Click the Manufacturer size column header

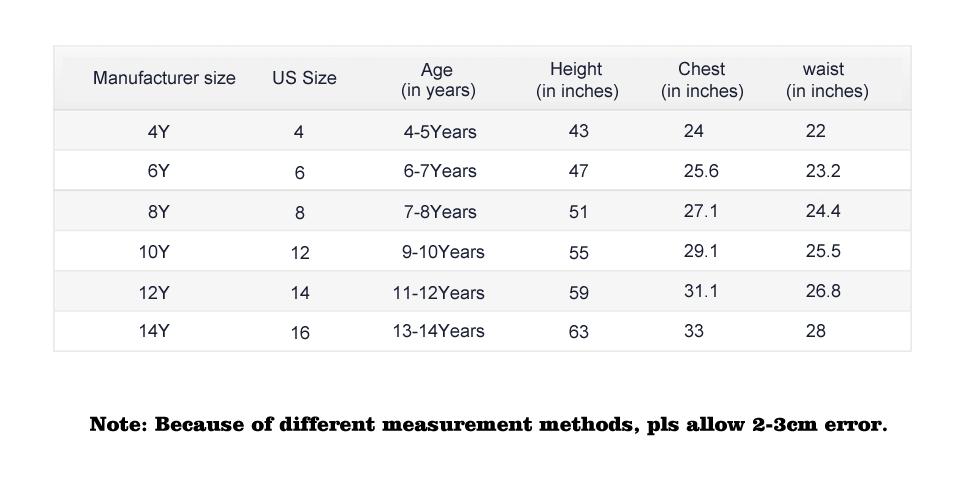tap(164, 78)
